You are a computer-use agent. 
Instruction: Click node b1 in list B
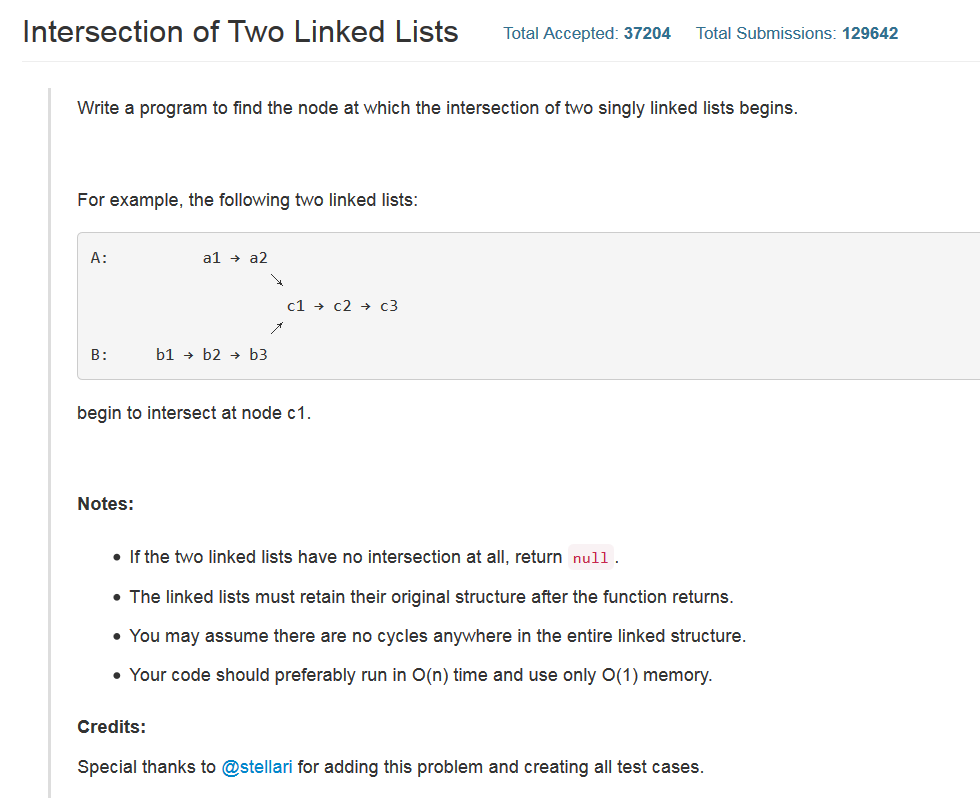pos(165,355)
